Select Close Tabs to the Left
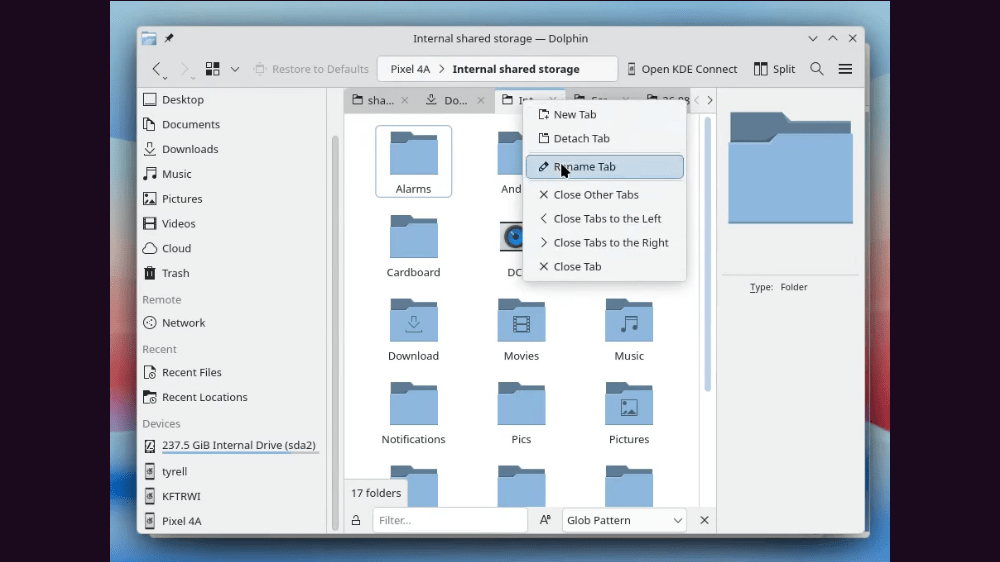The height and width of the screenshot is (562, 1000). [605, 219]
